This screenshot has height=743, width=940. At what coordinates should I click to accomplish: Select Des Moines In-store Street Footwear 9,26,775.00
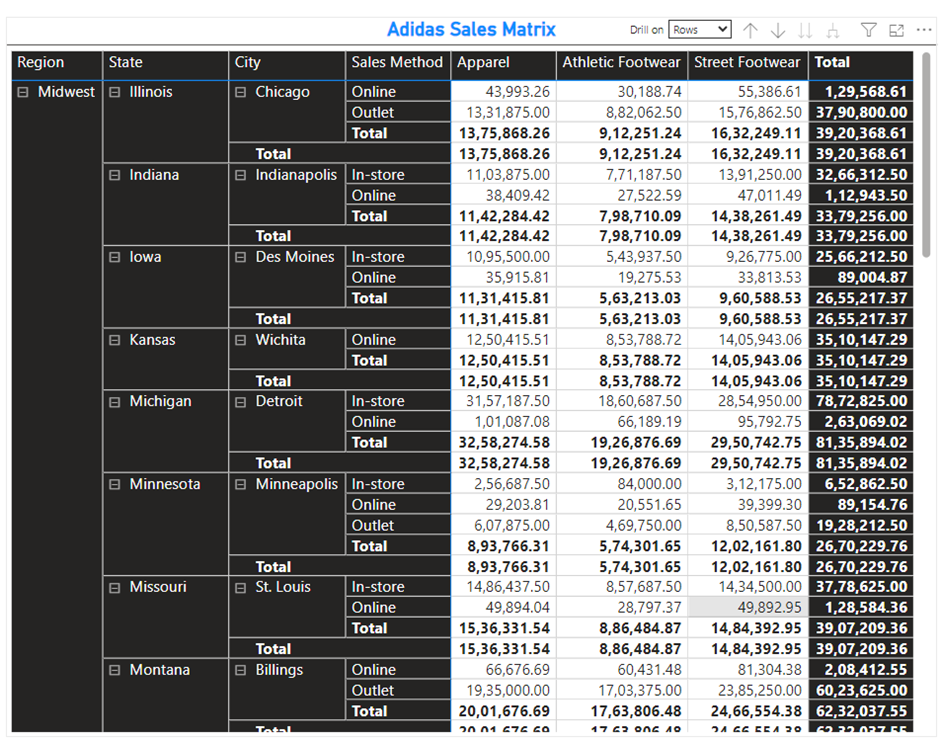pyautogui.click(x=748, y=257)
